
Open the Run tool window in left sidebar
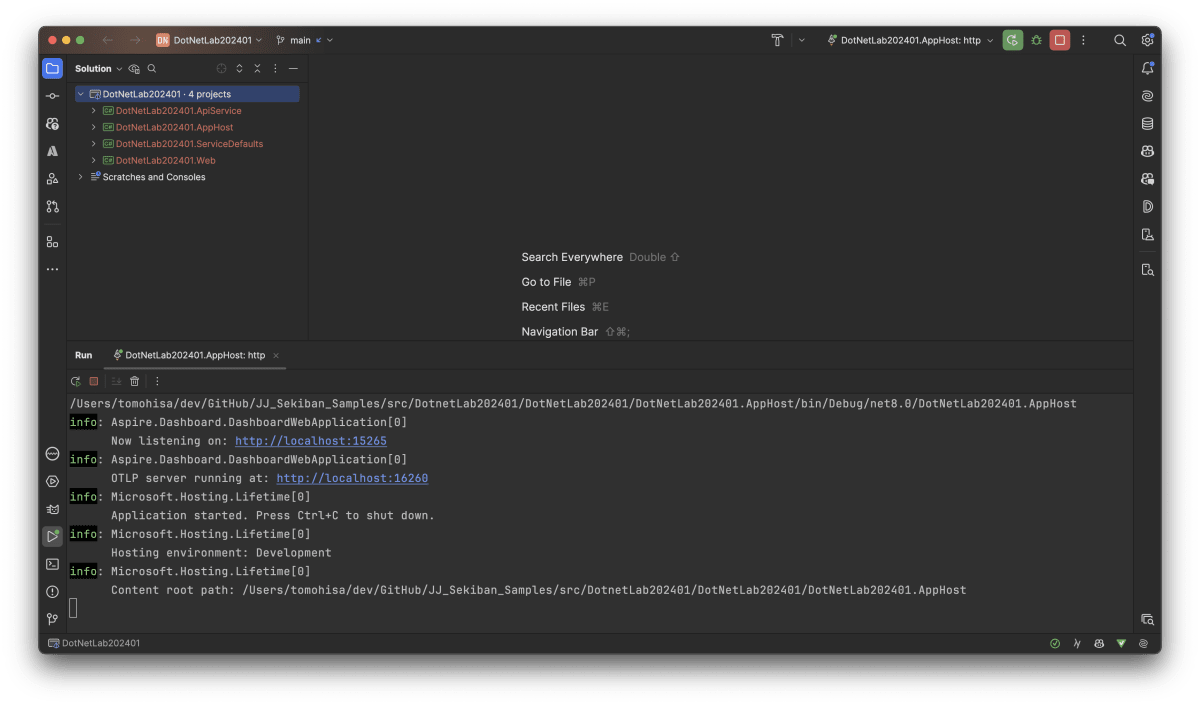click(x=52, y=536)
